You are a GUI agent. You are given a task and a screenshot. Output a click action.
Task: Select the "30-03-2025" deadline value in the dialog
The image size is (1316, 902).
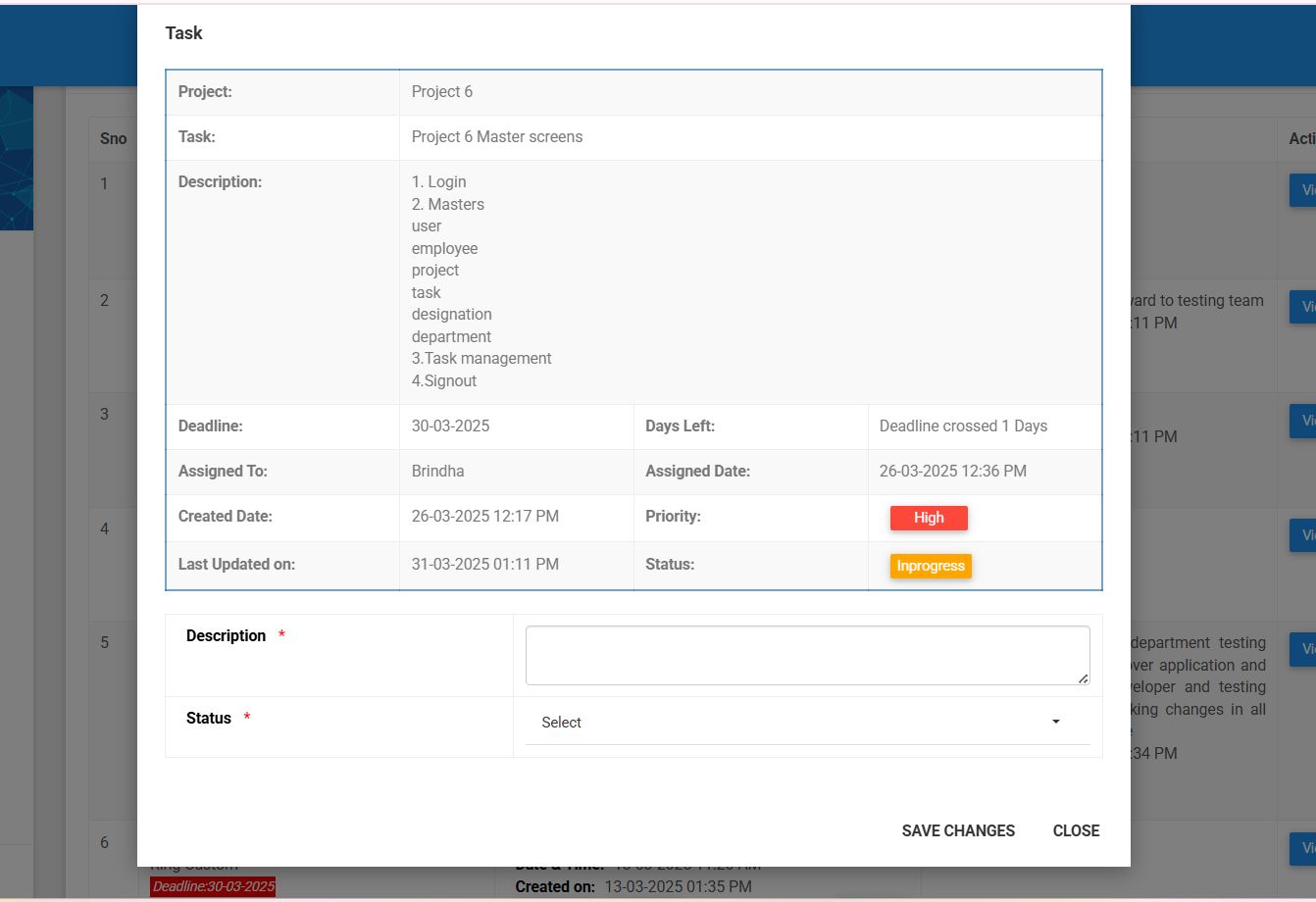coord(451,426)
